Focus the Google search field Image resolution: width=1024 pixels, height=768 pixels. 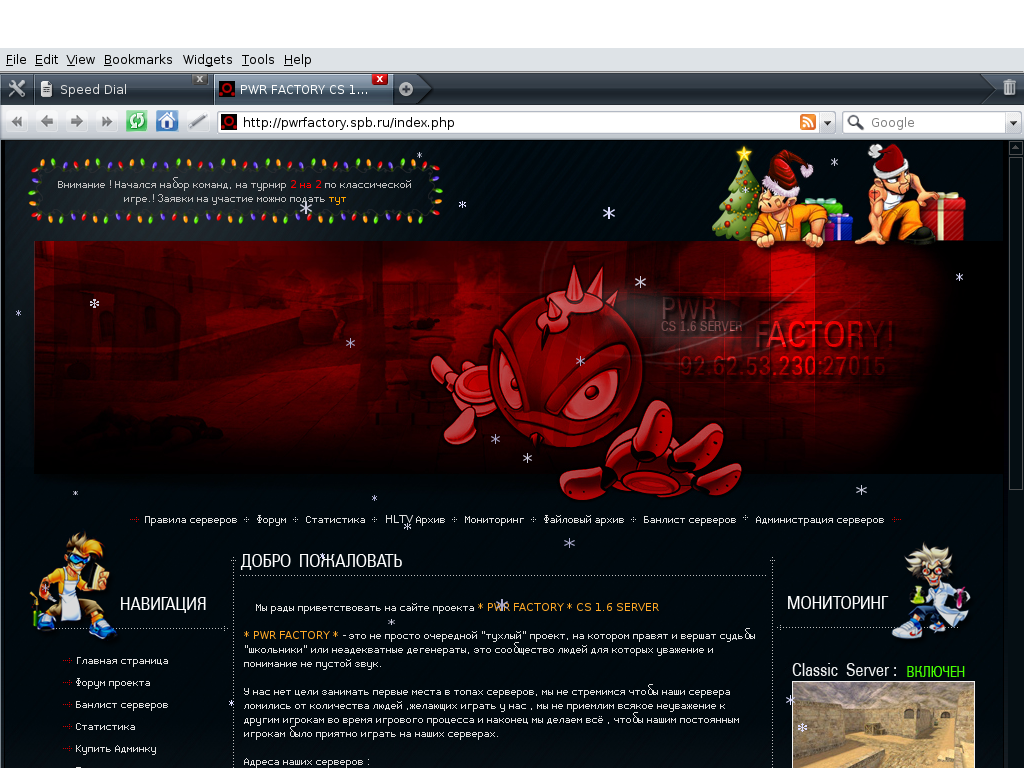point(935,123)
